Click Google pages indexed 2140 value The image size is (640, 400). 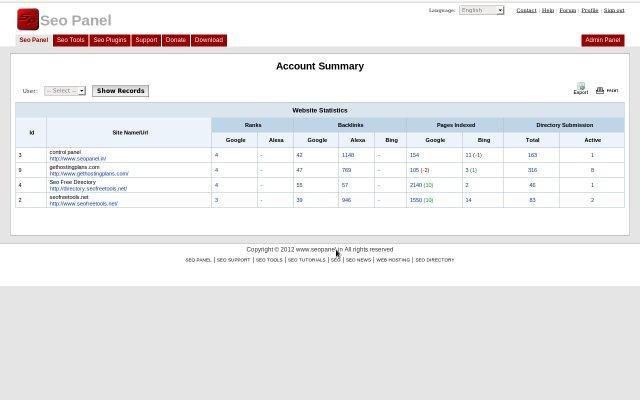(416, 185)
